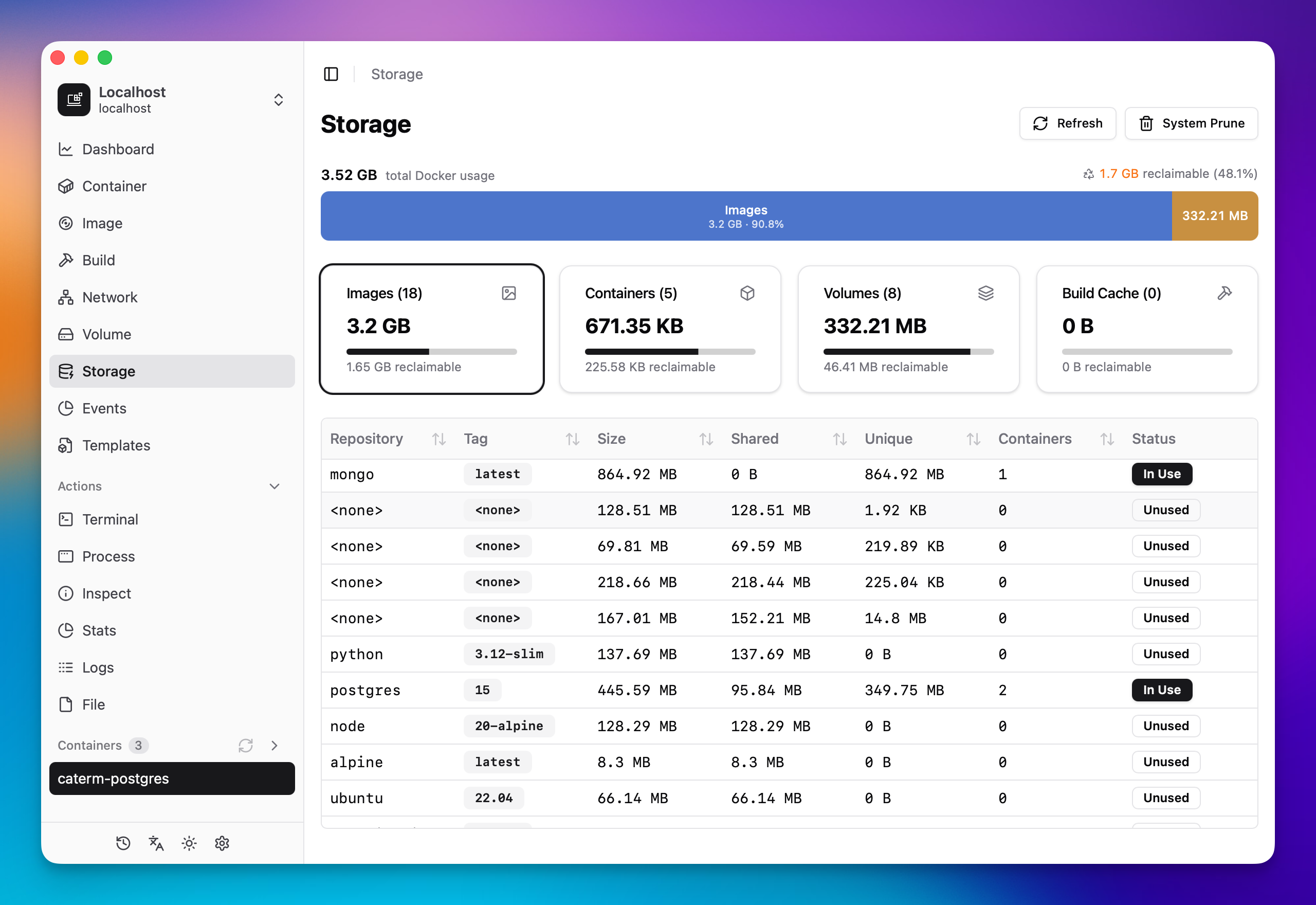Image resolution: width=1316 pixels, height=905 pixels.
Task: Open the language selector icon
Action: (x=156, y=843)
